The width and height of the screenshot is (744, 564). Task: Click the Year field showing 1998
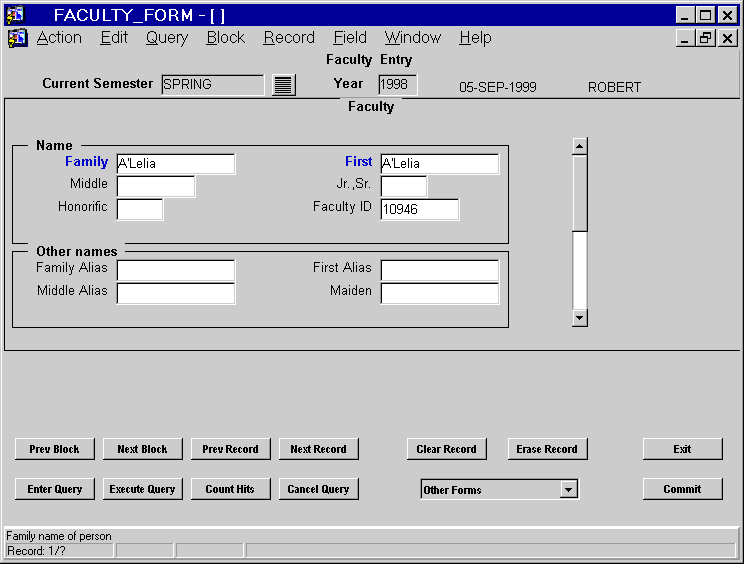(398, 85)
